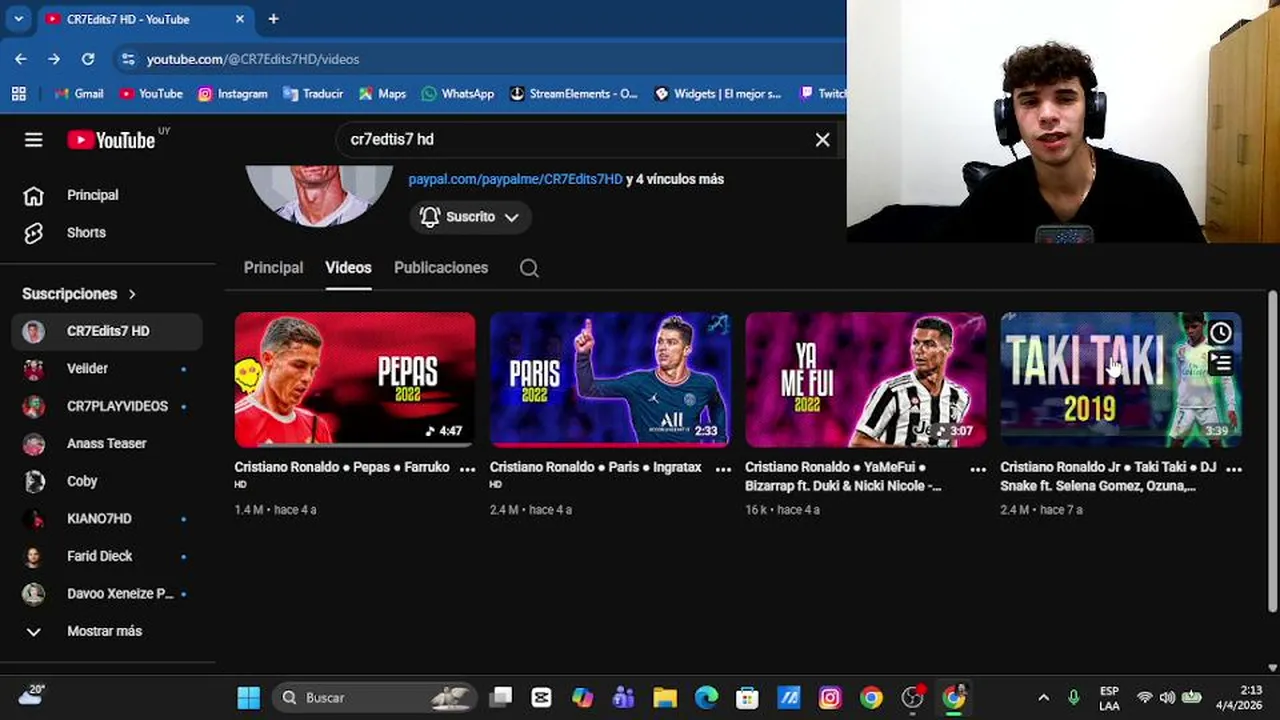This screenshot has height=720, width=1280.
Task: Open more options for the Pepas video
Action: click(x=467, y=468)
